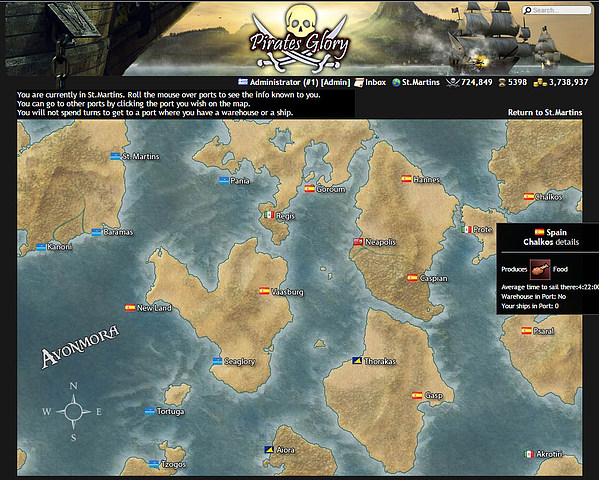Click the Pania port flag icon
Image resolution: width=599 pixels, height=480 pixels.
pyautogui.click(x=224, y=180)
